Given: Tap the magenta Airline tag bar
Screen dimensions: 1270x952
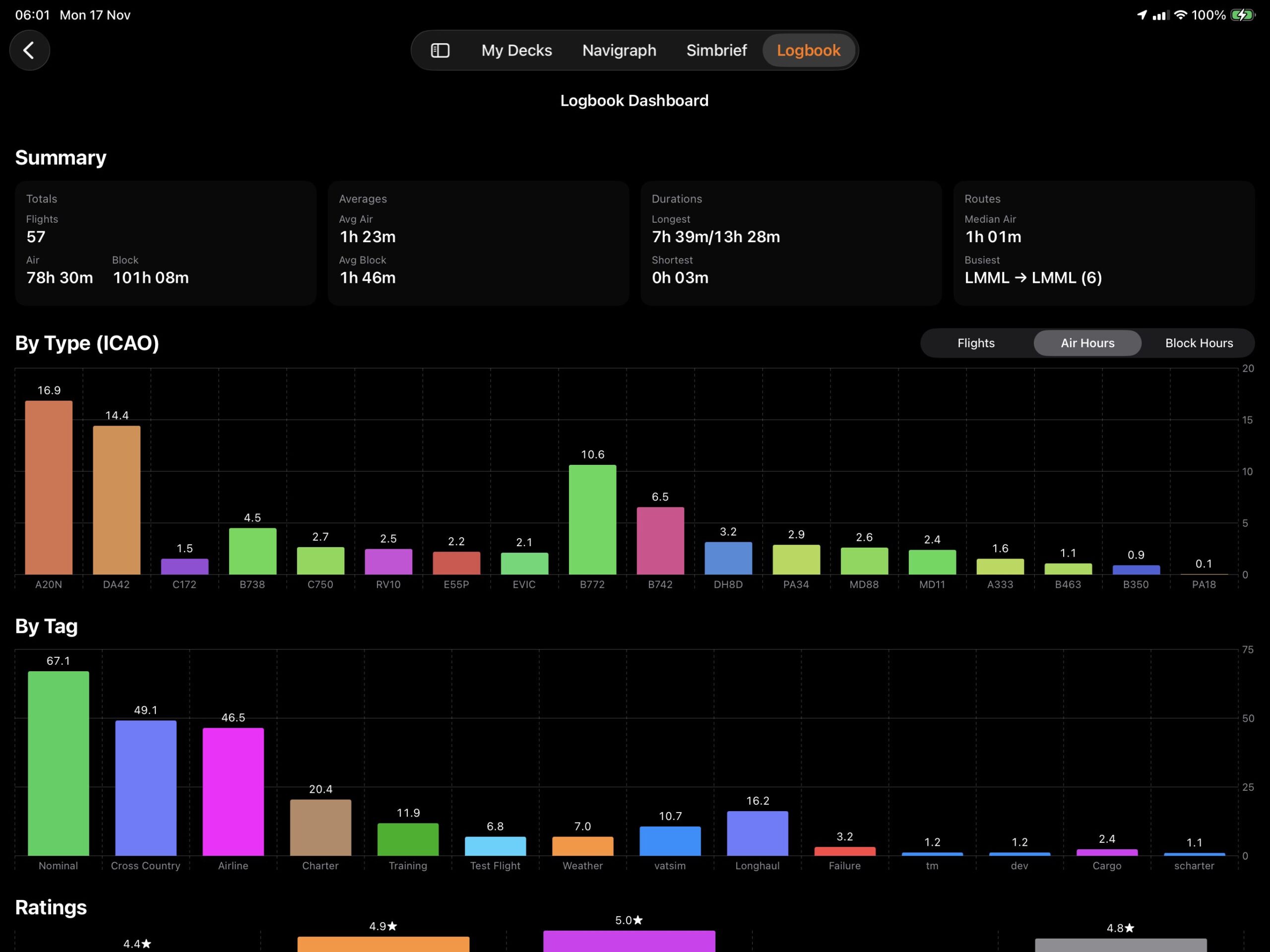Looking at the screenshot, I should click(233, 792).
